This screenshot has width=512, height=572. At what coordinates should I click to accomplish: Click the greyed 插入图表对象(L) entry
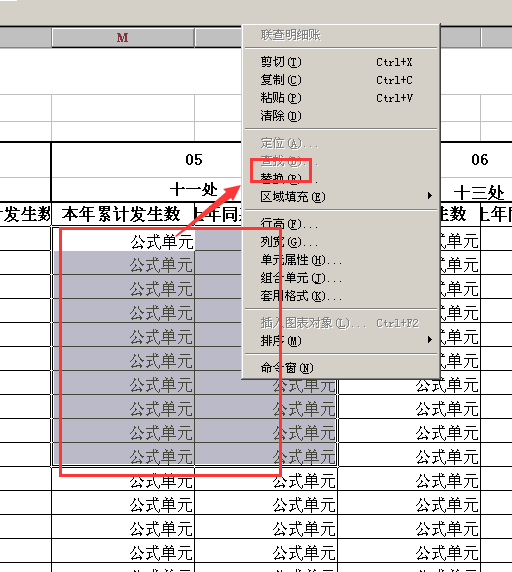[341, 323]
